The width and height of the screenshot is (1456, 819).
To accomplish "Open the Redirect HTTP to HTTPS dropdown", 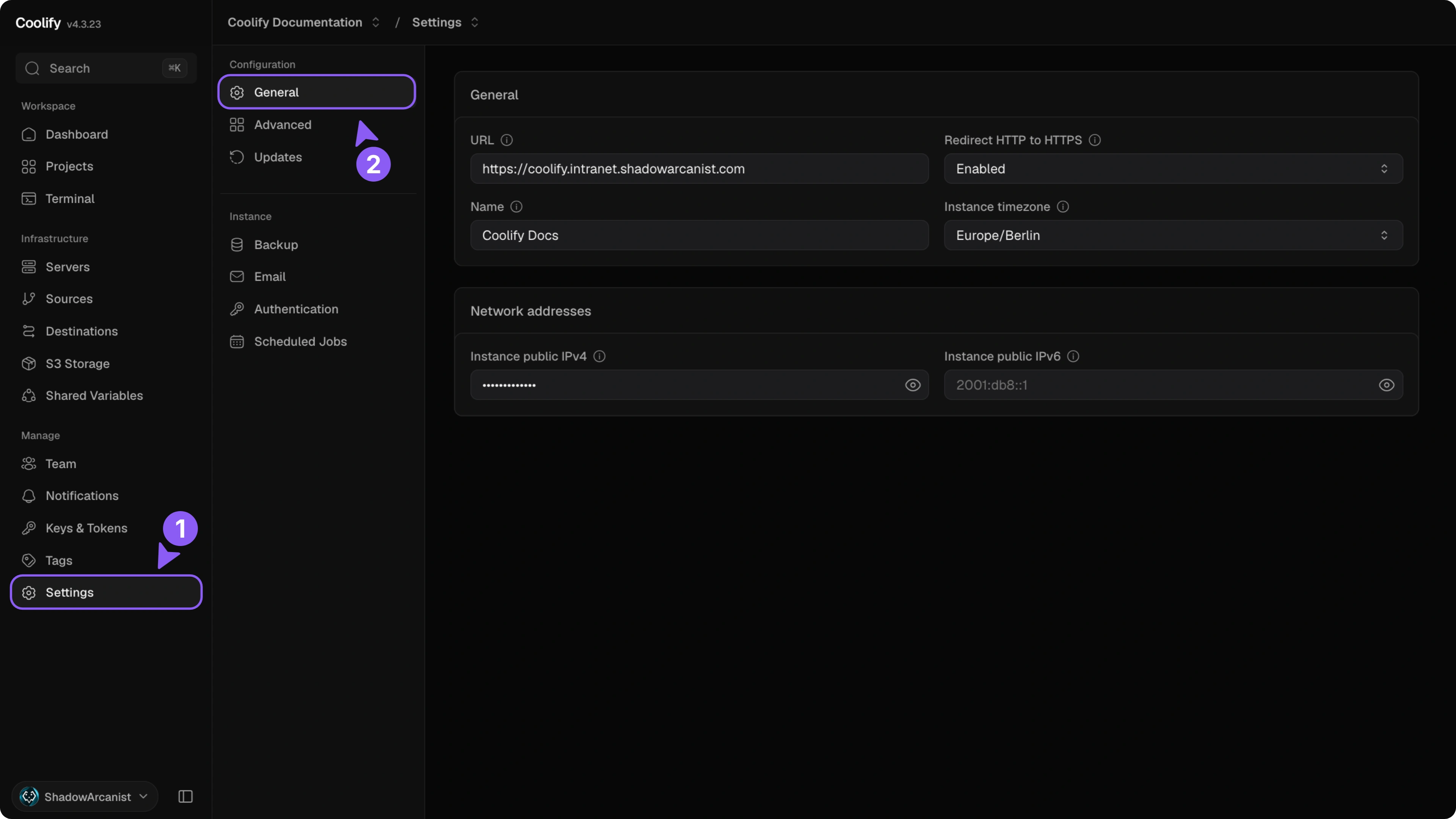I will pyautogui.click(x=1174, y=168).
